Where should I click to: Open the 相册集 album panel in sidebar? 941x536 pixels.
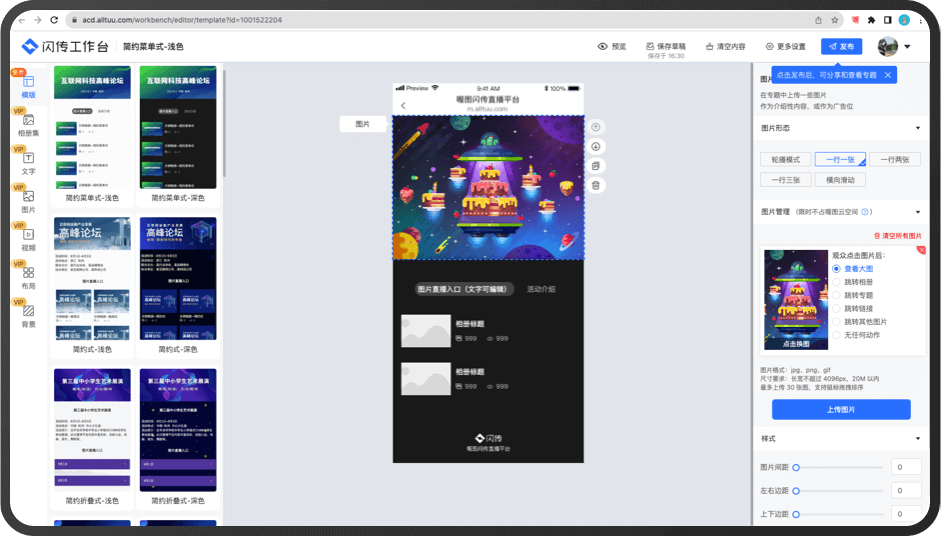(28, 125)
